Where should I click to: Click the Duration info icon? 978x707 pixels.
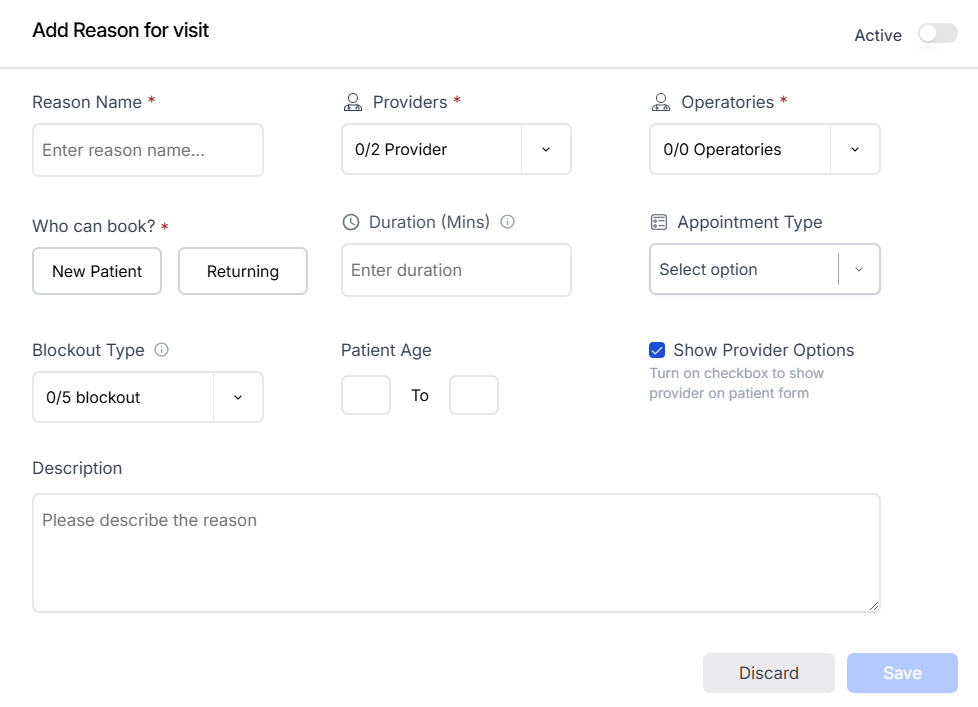pos(507,222)
